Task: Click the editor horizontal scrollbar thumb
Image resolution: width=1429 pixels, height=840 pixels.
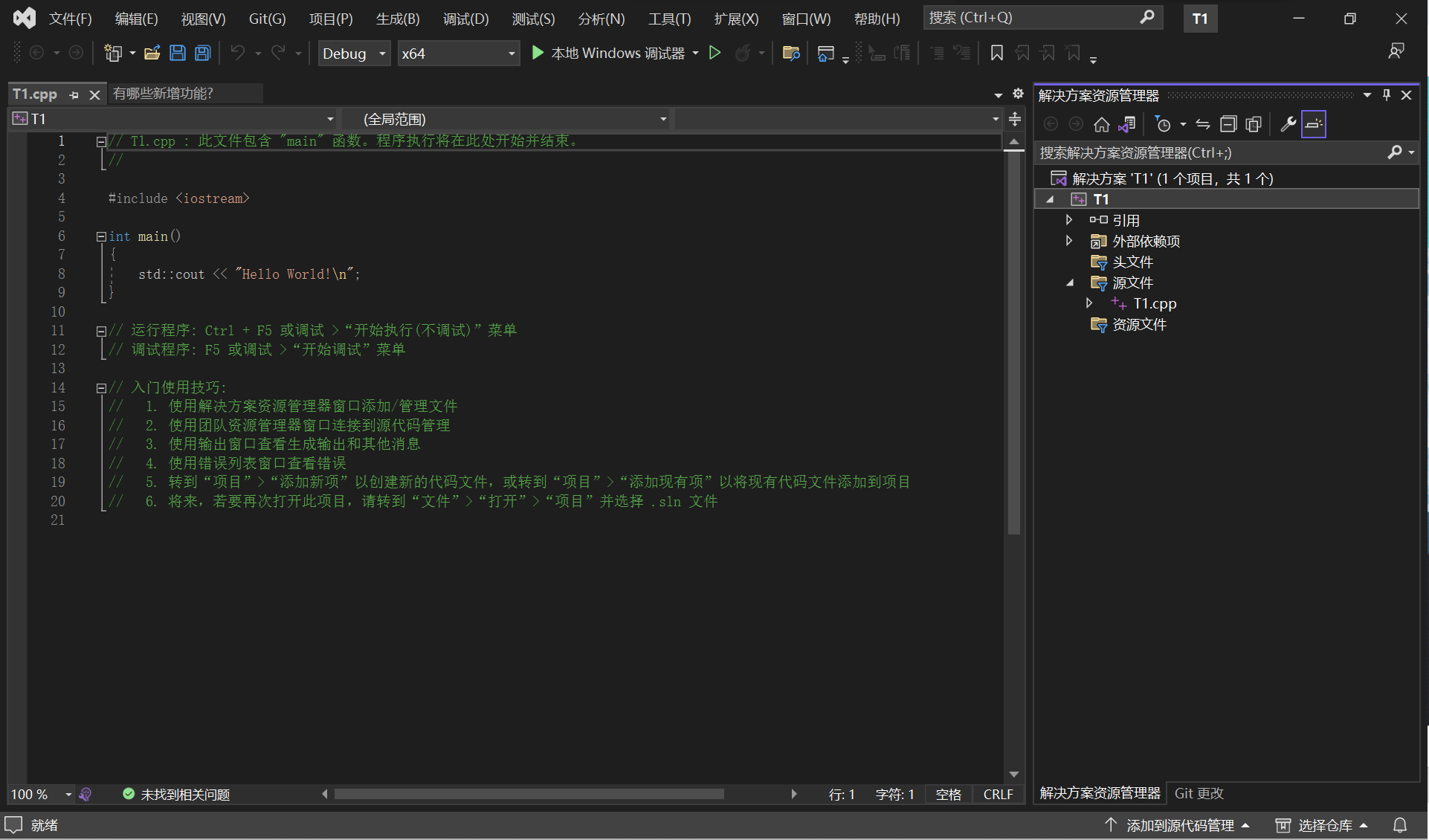Action: 529,794
